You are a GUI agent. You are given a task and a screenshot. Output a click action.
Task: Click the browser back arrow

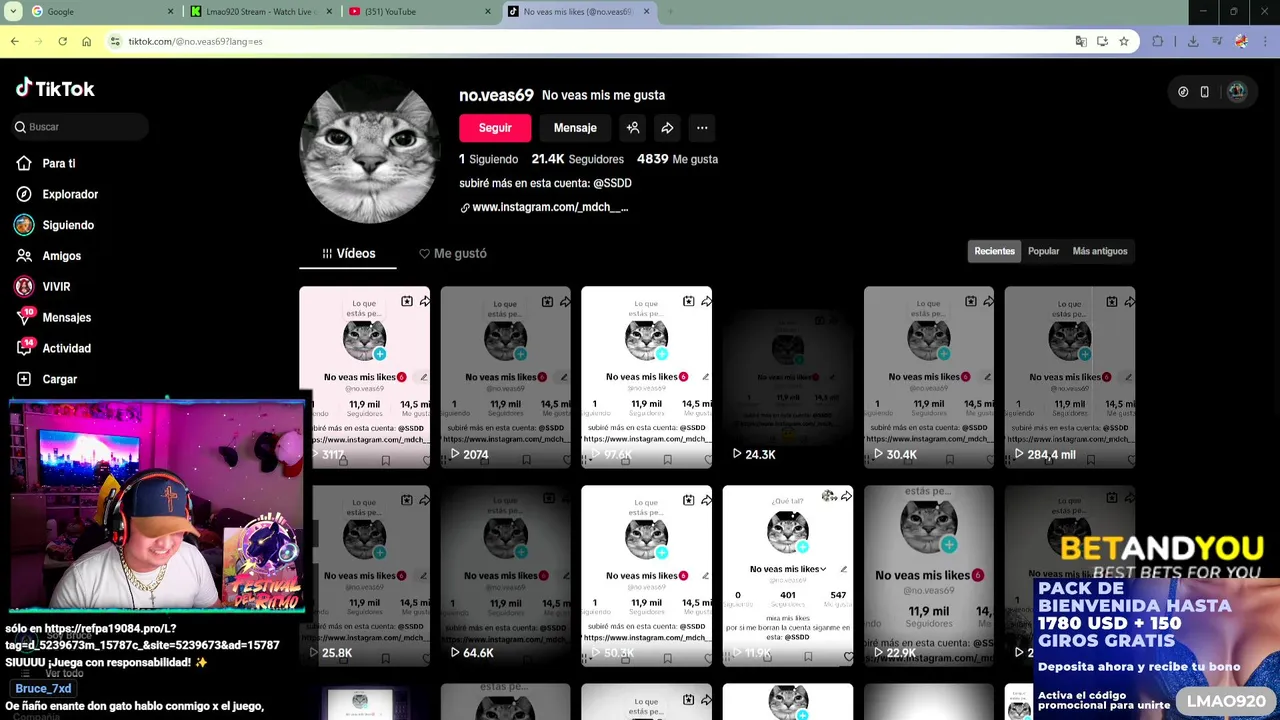(14, 41)
